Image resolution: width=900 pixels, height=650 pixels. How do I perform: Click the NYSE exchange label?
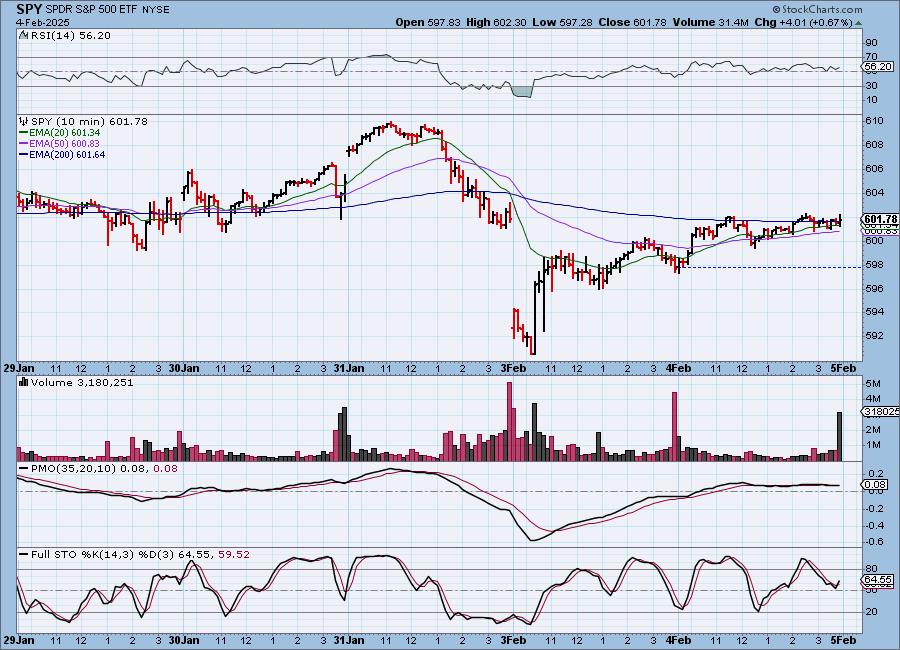tap(156, 10)
